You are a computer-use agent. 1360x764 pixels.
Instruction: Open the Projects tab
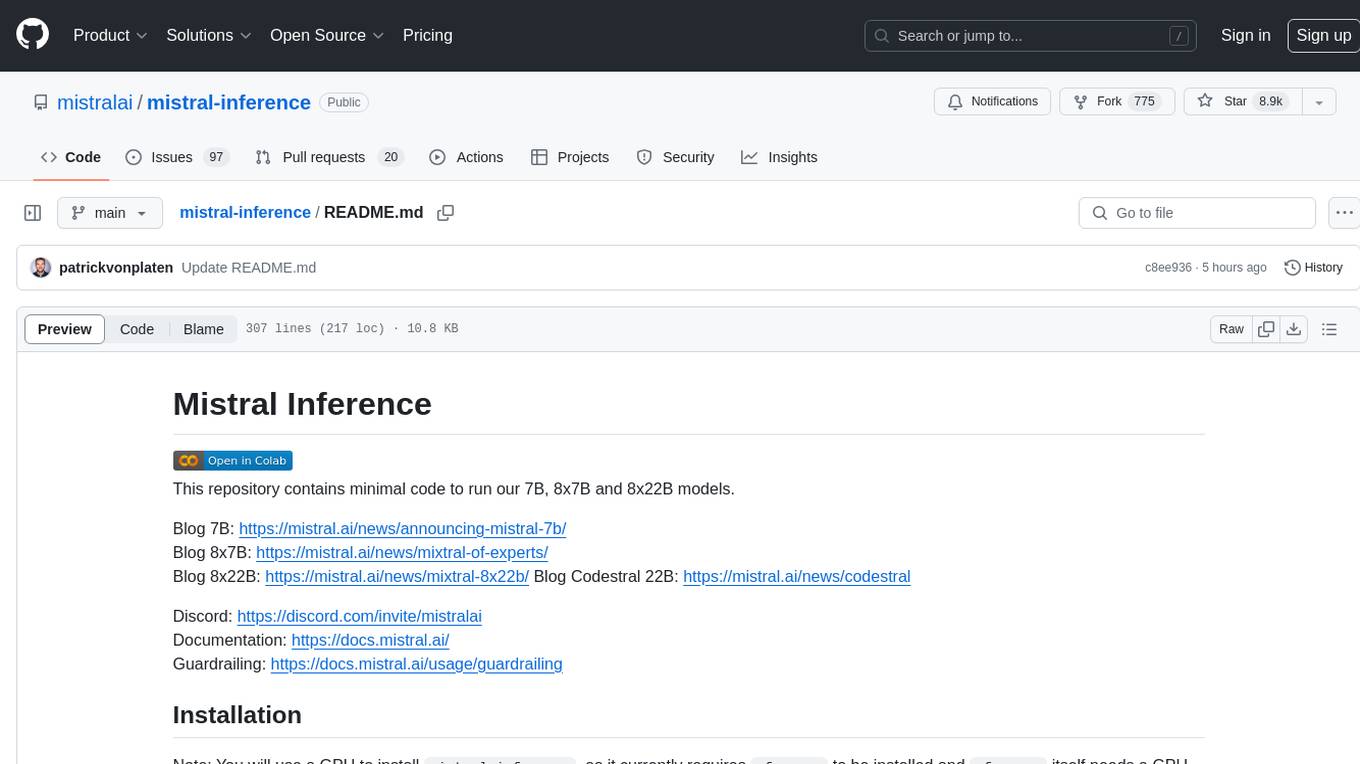point(570,157)
